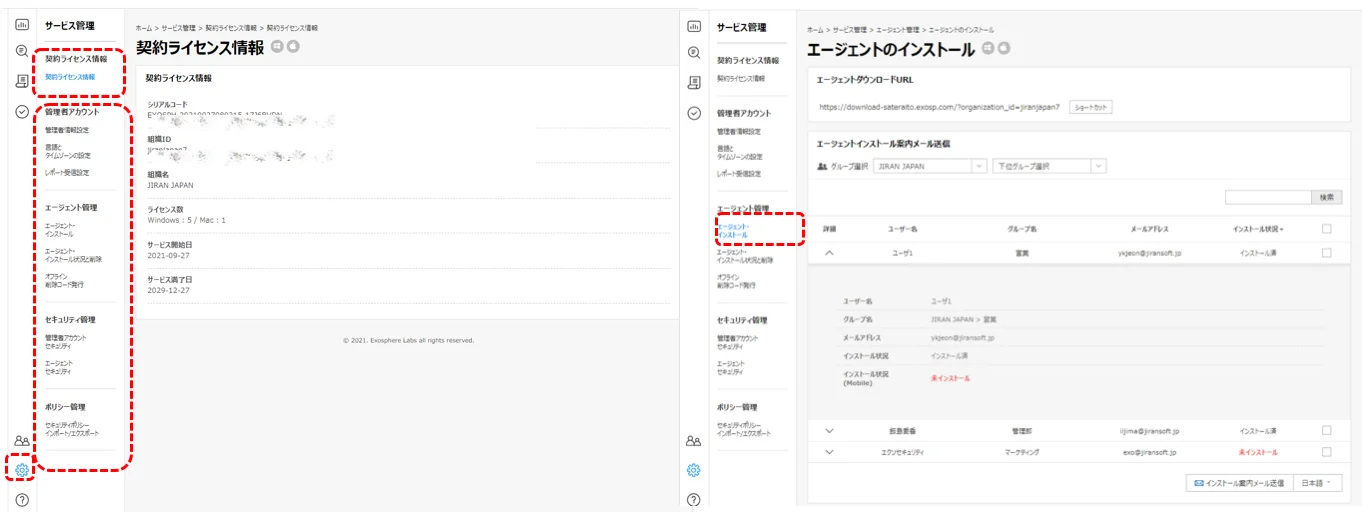Select the checkbox for the エクソセキュリティ row
The width and height of the screenshot is (1366, 518).
(1326, 452)
